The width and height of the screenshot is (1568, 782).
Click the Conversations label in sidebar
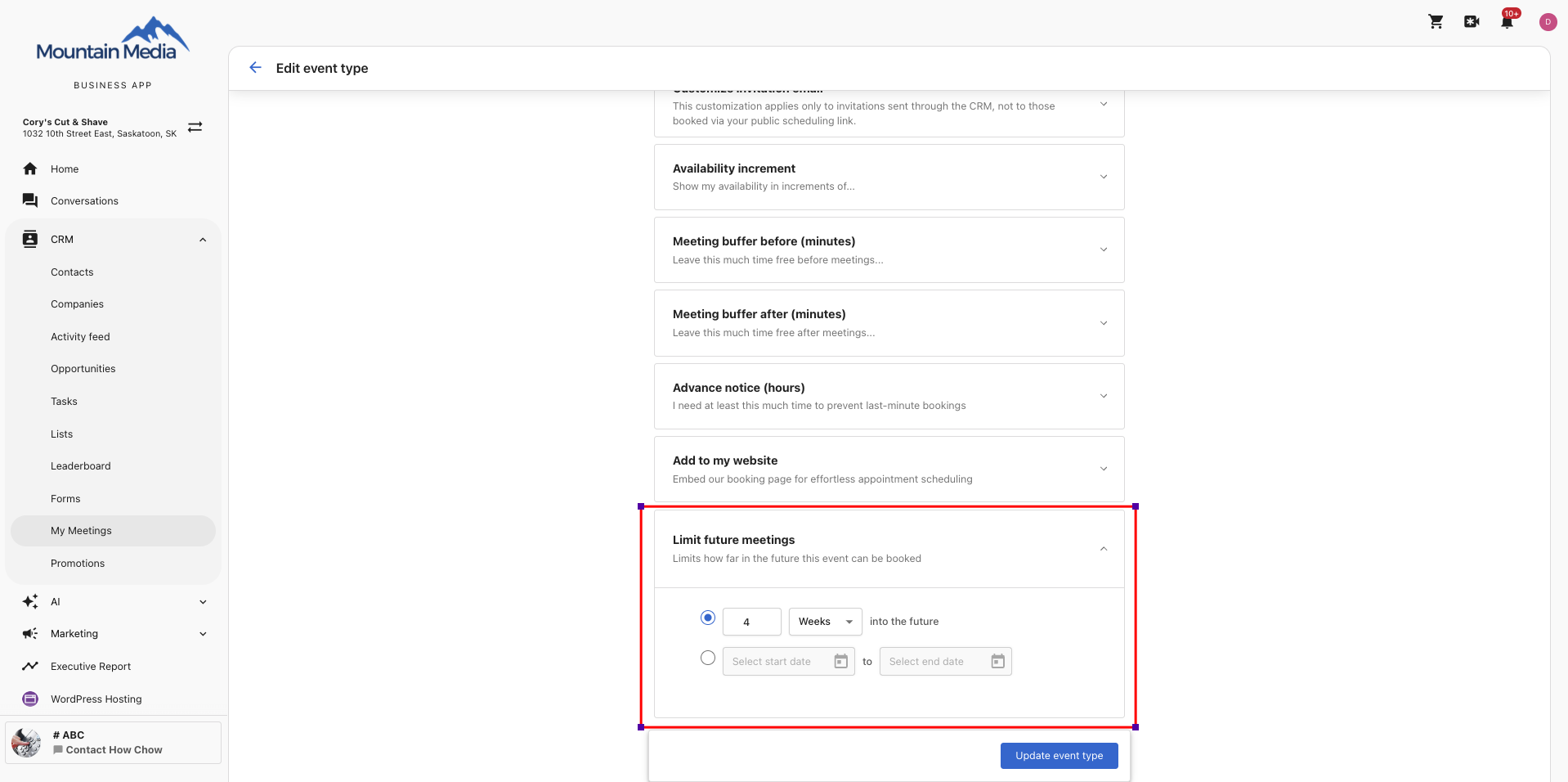(84, 200)
